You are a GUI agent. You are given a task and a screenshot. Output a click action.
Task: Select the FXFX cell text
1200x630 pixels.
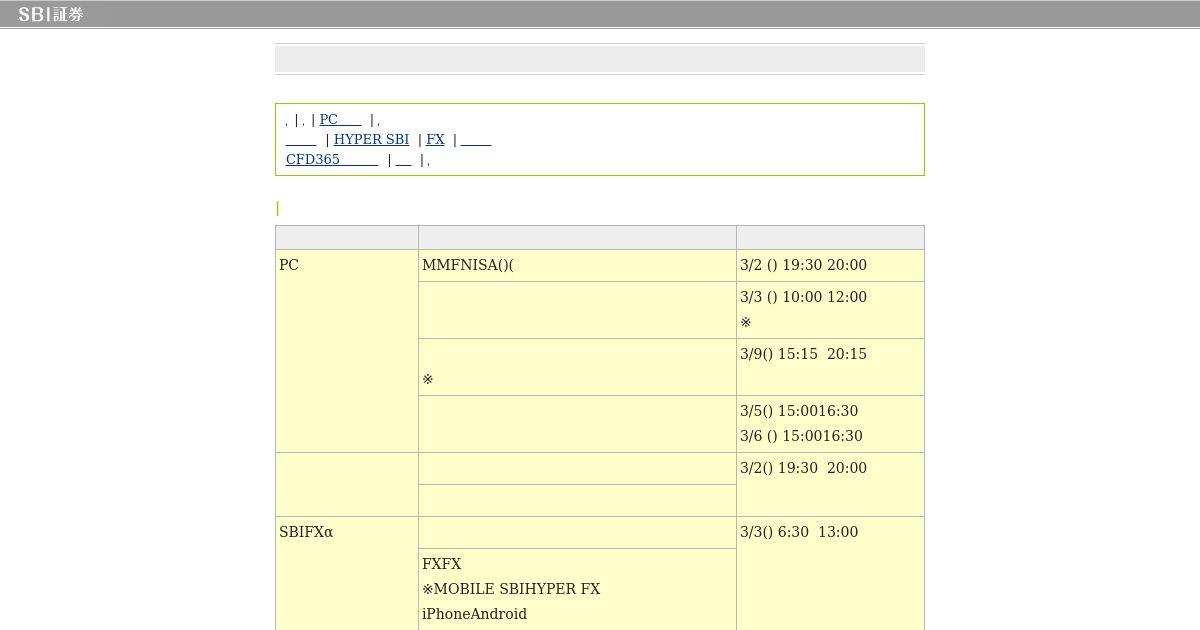(x=442, y=564)
